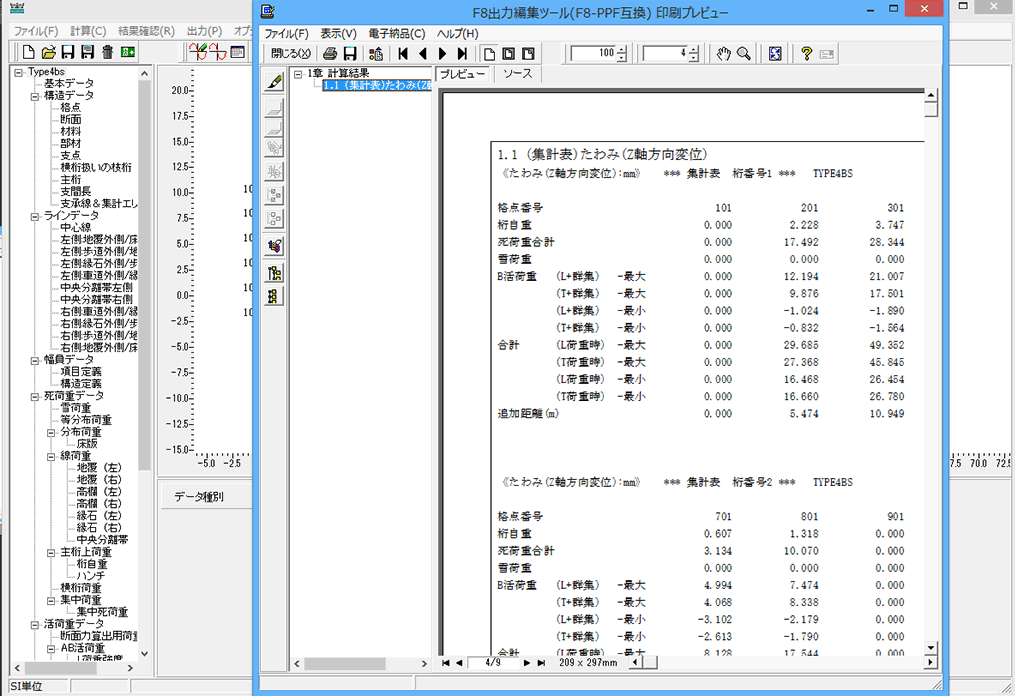Click green exit icon in main window toolbar
Image resolution: width=1015 pixels, height=696 pixels.
128,52
